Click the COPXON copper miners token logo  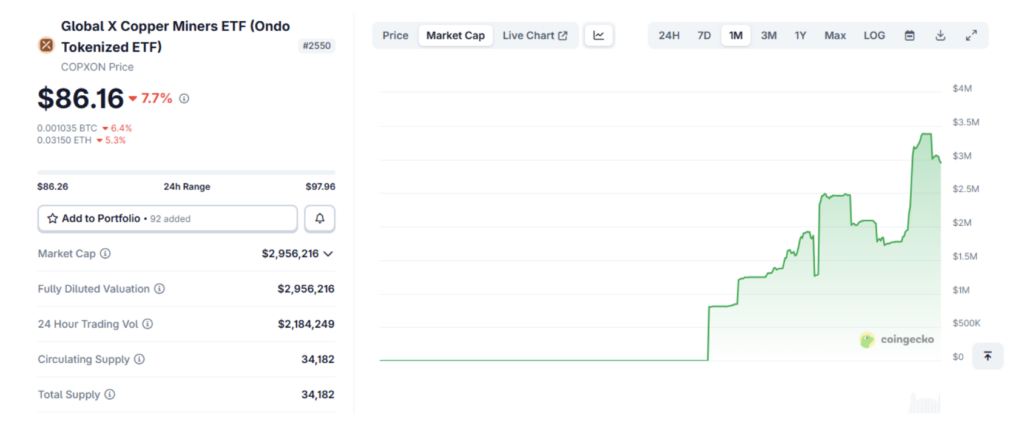(x=46, y=44)
